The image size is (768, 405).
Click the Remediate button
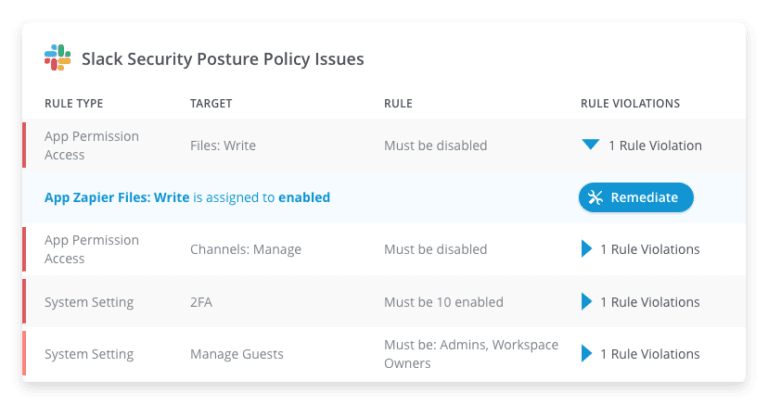tap(636, 197)
